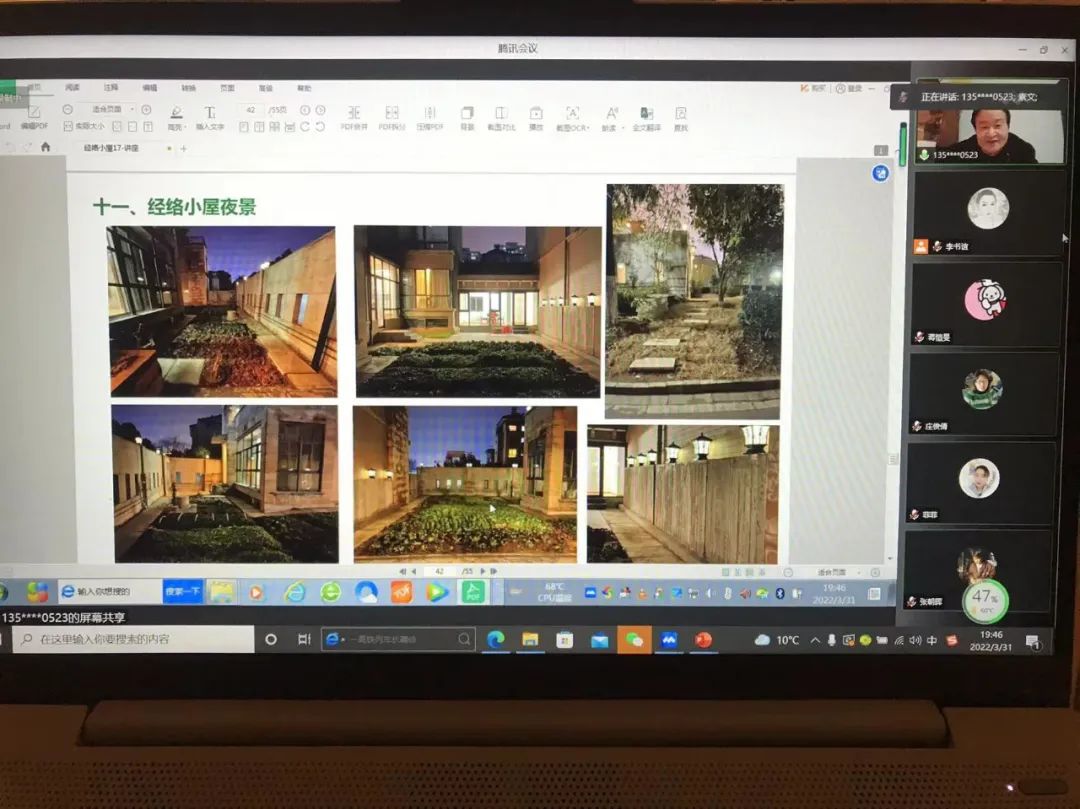Jump to last page in bottom page navigator
This screenshot has width=1080, height=809.
click(x=494, y=571)
